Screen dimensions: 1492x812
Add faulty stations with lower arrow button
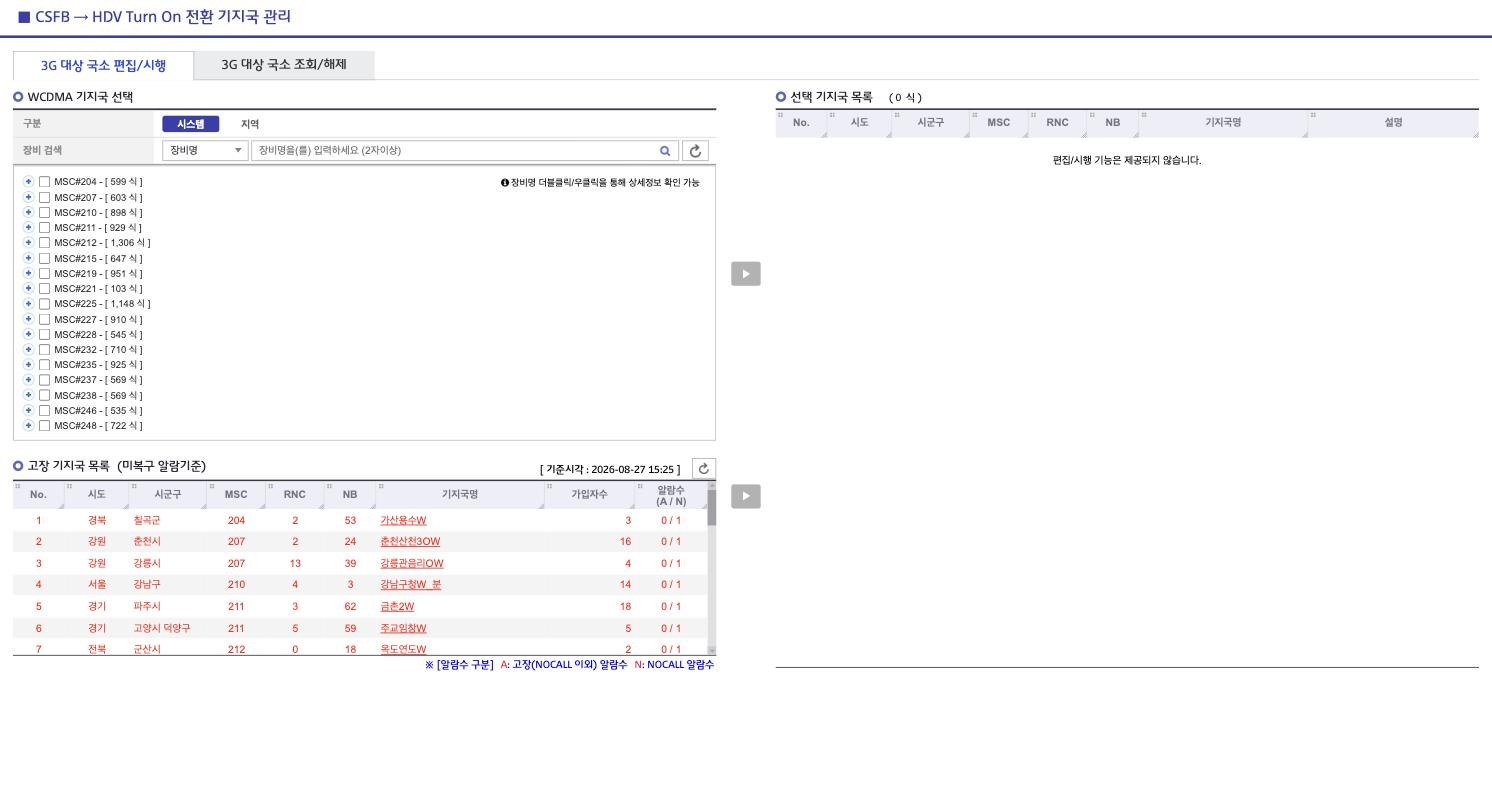point(746,496)
